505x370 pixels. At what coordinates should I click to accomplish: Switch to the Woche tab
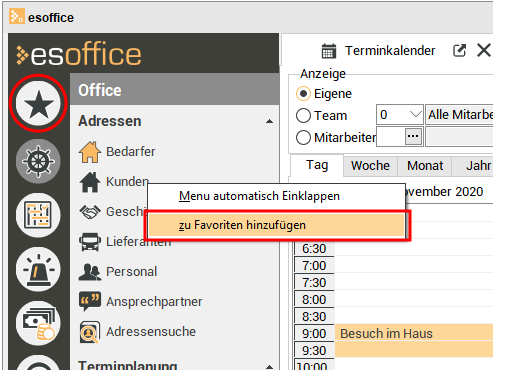point(370,166)
